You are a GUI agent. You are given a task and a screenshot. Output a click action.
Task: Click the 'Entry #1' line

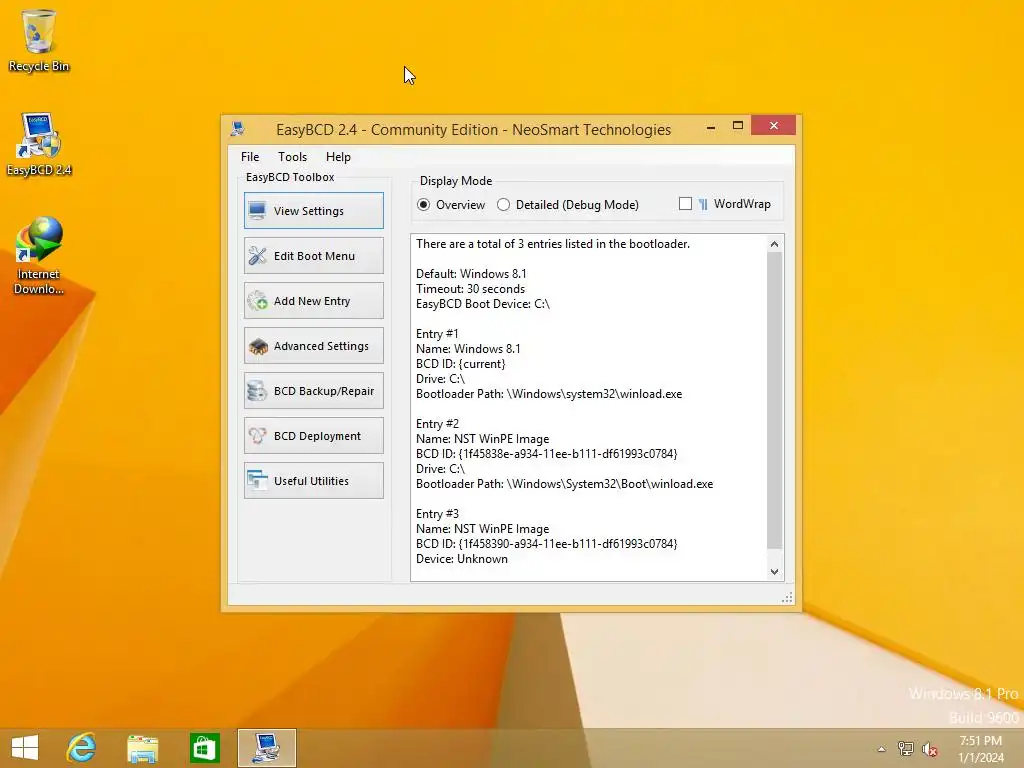coord(437,334)
